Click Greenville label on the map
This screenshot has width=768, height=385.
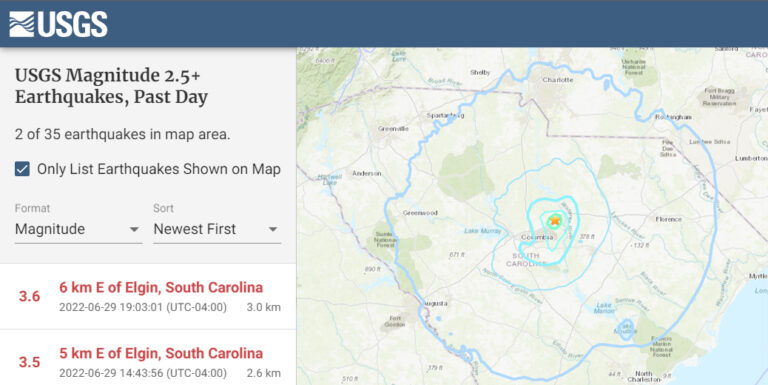pyautogui.click(x=393, y=129)
